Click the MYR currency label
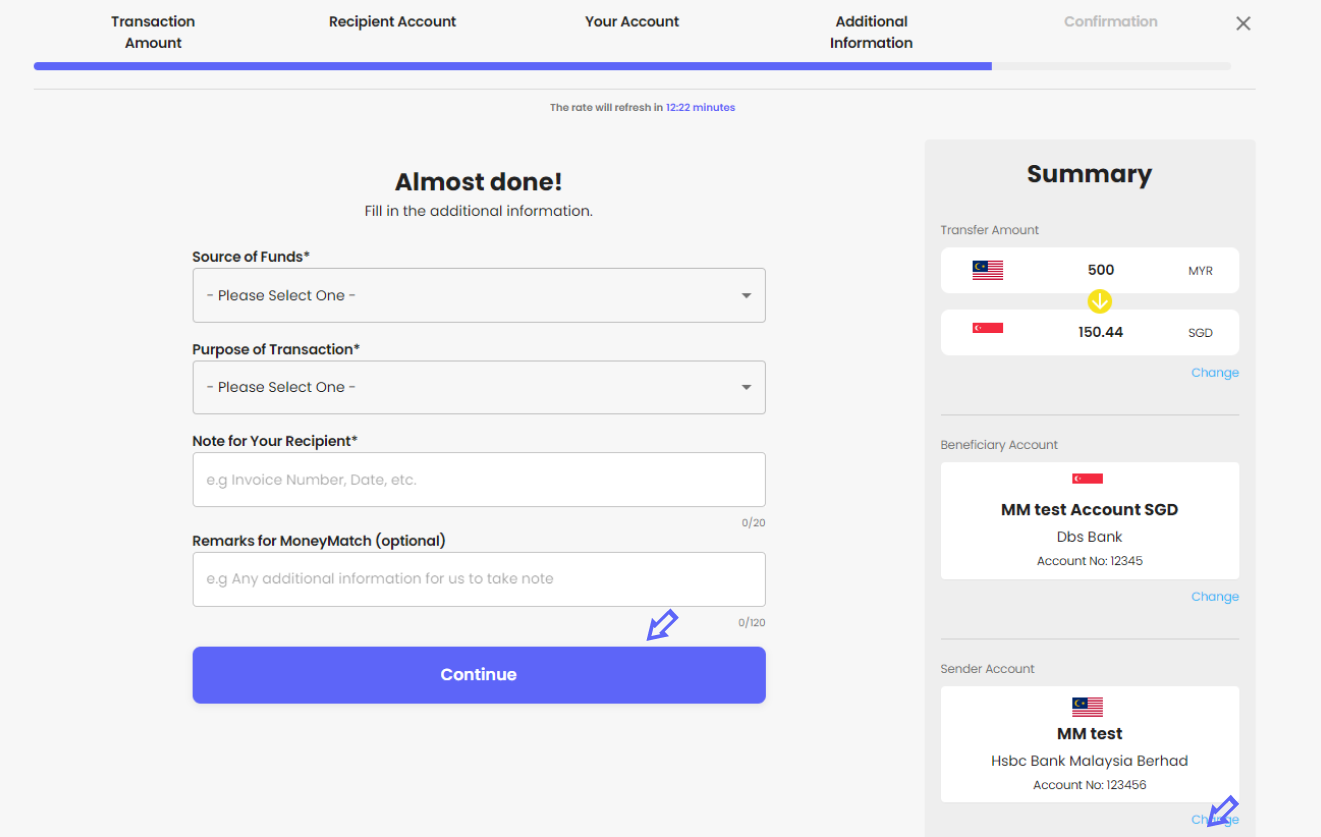The width and height of the screenshot is (1321, 837). coord(1200,271)
